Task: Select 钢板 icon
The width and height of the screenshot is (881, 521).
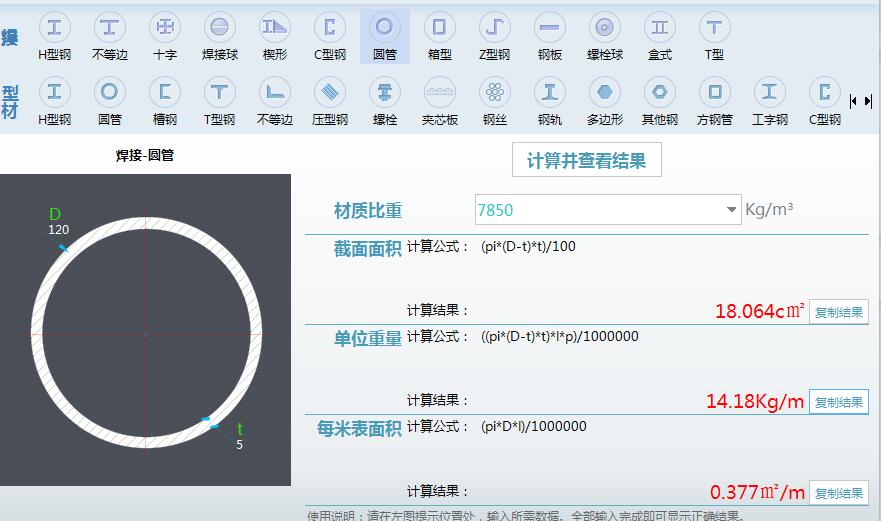Action: (x=550, y=27)
